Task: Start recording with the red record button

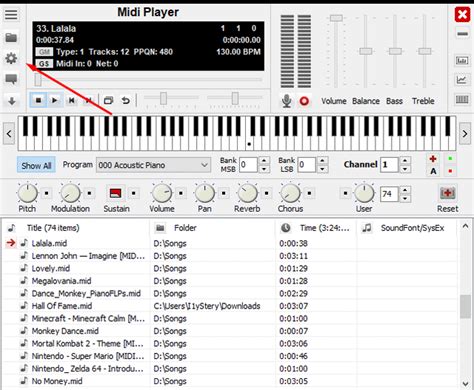Action: [x=304, y=101]
